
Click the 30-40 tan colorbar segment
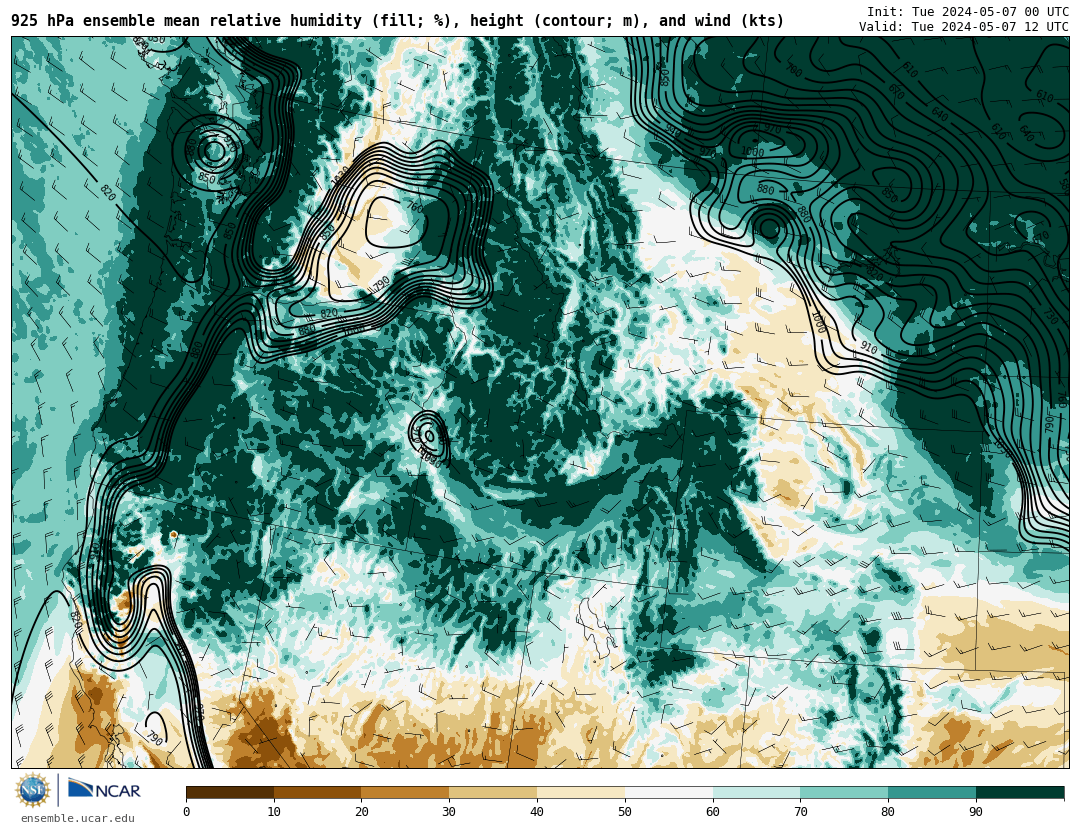click(493, 792)
